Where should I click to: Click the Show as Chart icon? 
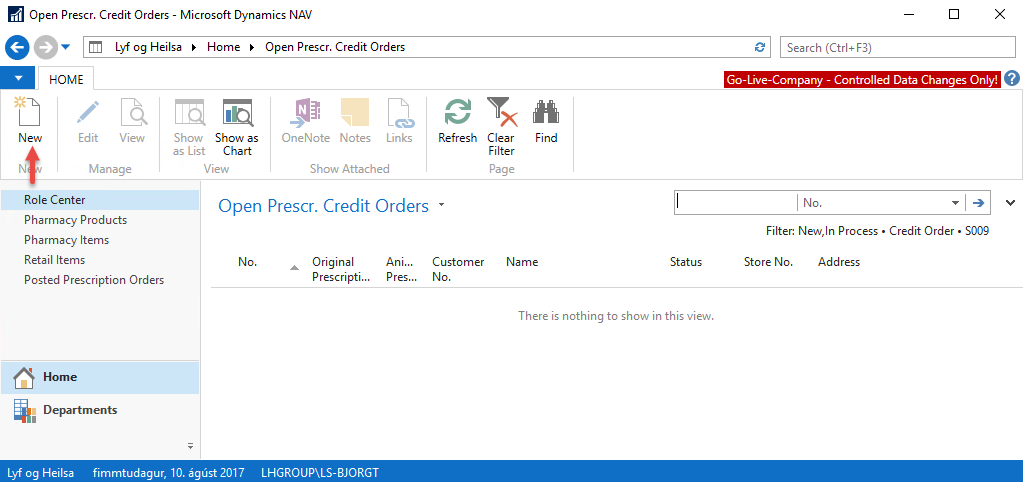[x=236, y=113]
